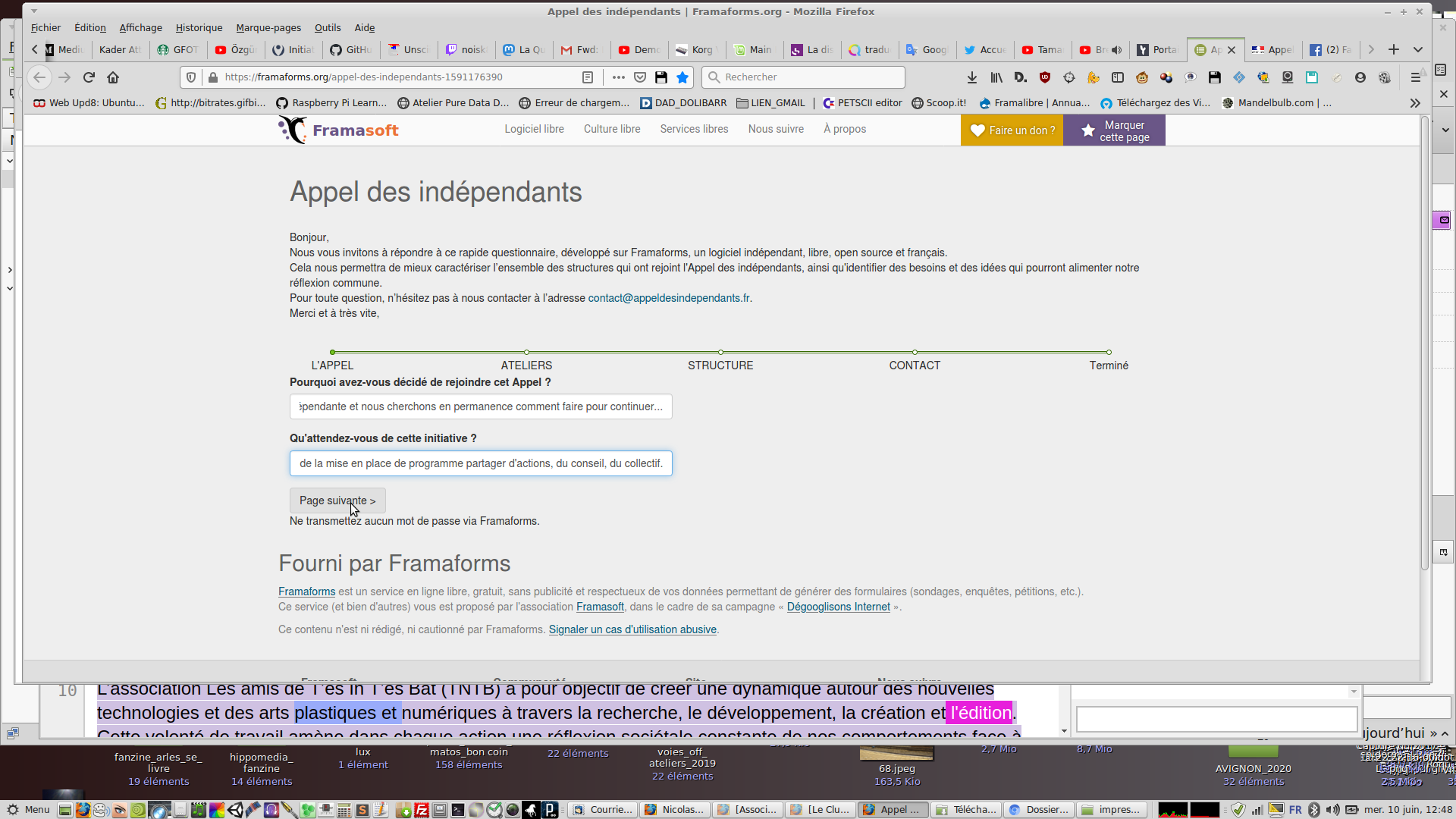Open the Marque-pages menu
Viewport: 1456px width, 819px height.
[x=268, y=28]
